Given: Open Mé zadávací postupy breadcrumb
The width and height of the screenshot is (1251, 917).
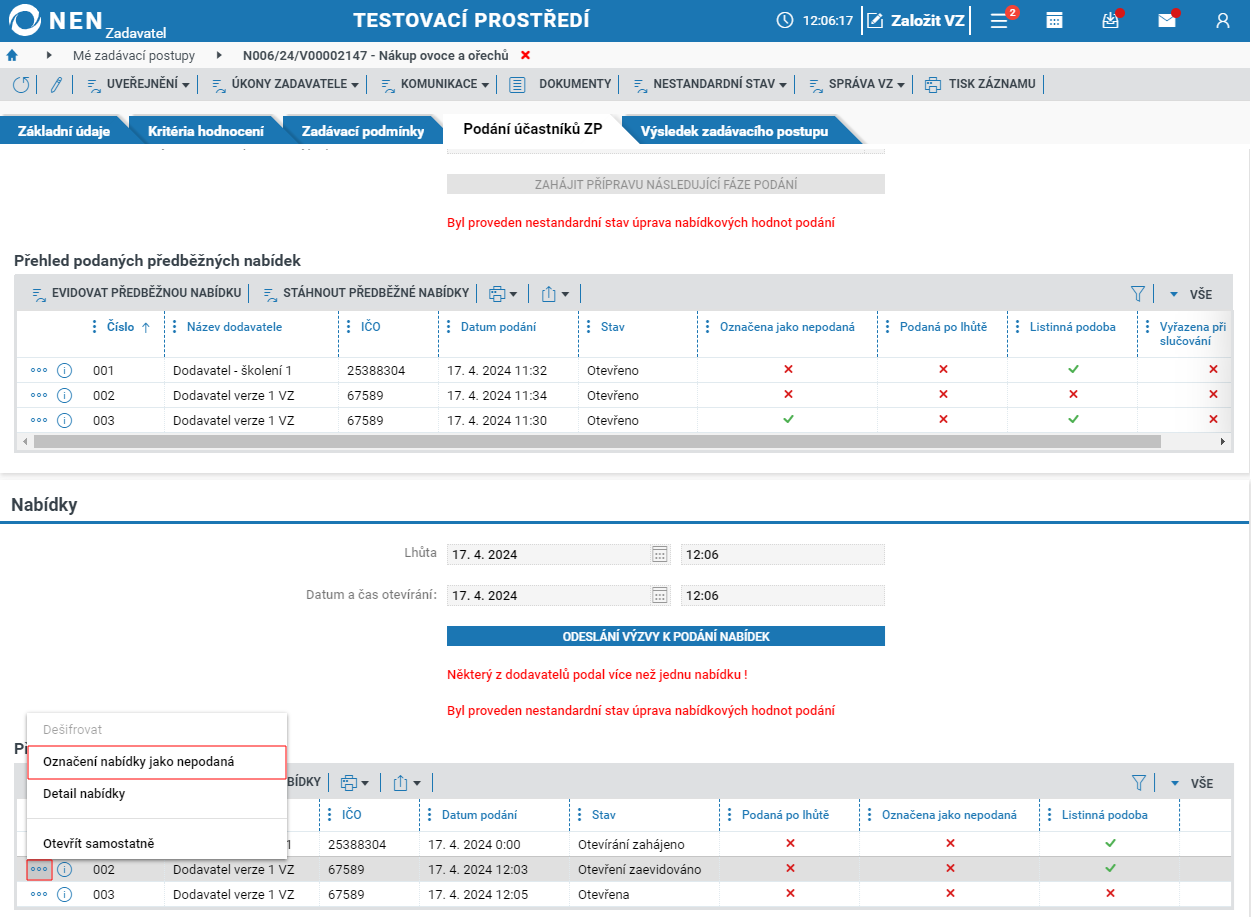Looking at the screenshot, I should 134,56.
